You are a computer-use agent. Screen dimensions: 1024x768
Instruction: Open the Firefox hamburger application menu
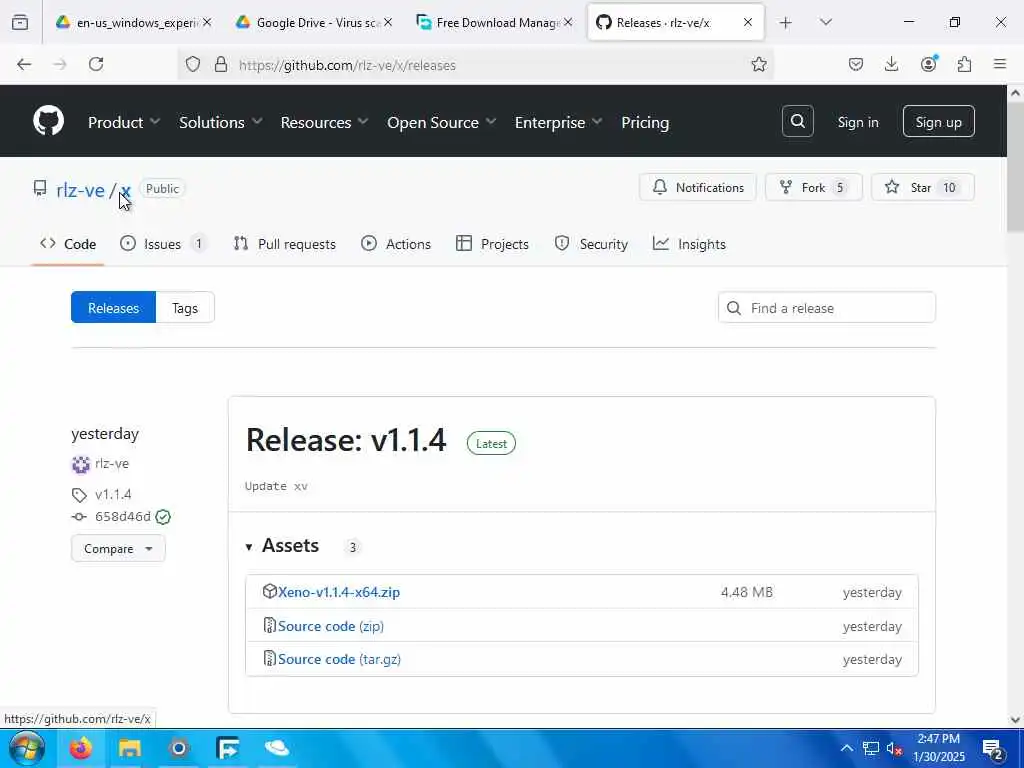pos(1000,64)
